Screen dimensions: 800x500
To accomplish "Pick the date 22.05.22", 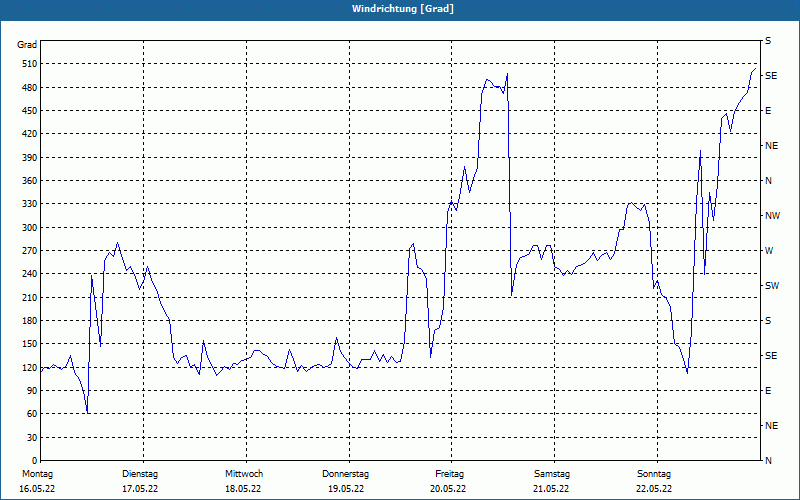I will (x=654, y=489).
